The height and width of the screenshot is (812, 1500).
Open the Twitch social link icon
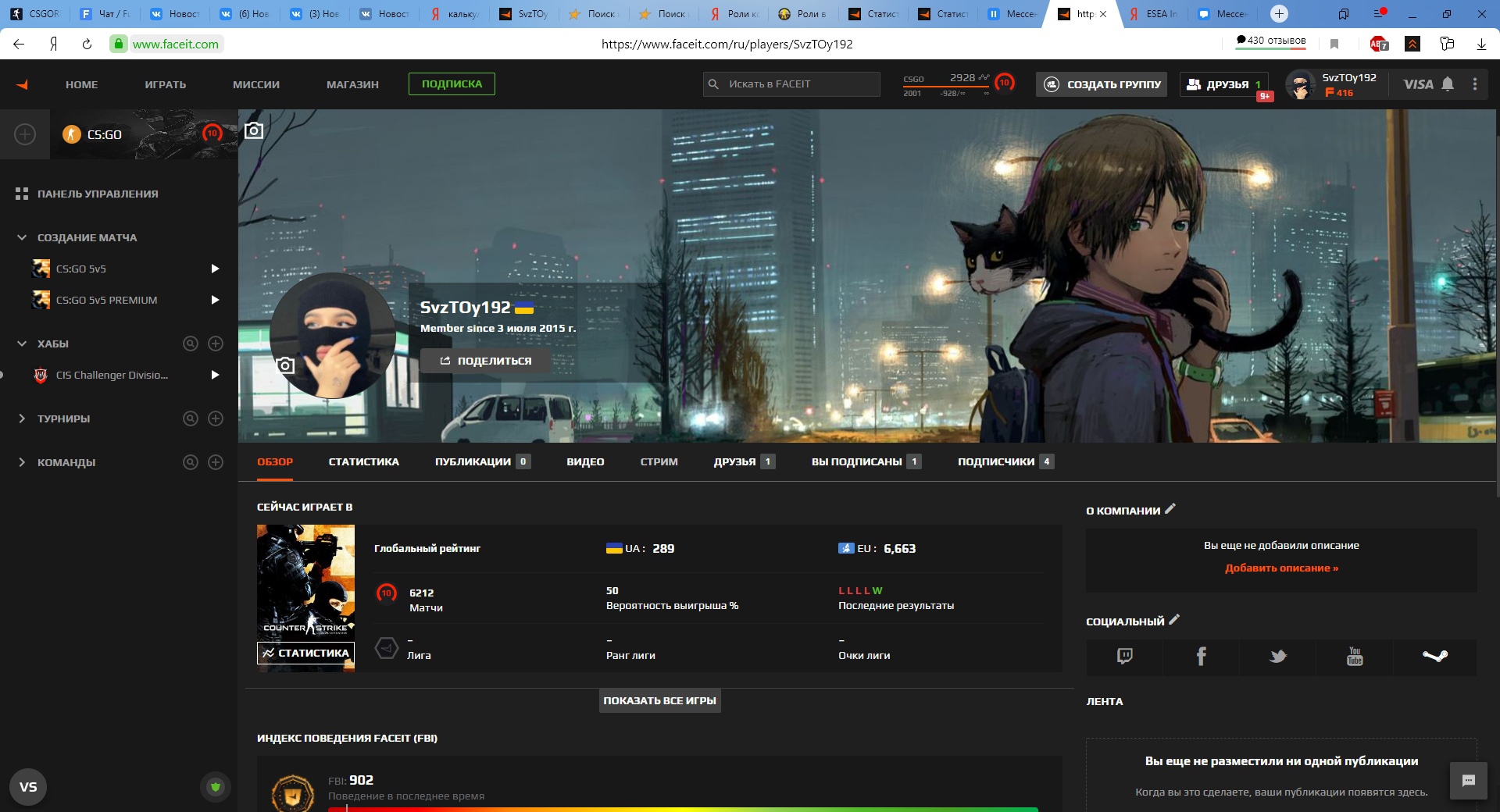point(1124,656)
